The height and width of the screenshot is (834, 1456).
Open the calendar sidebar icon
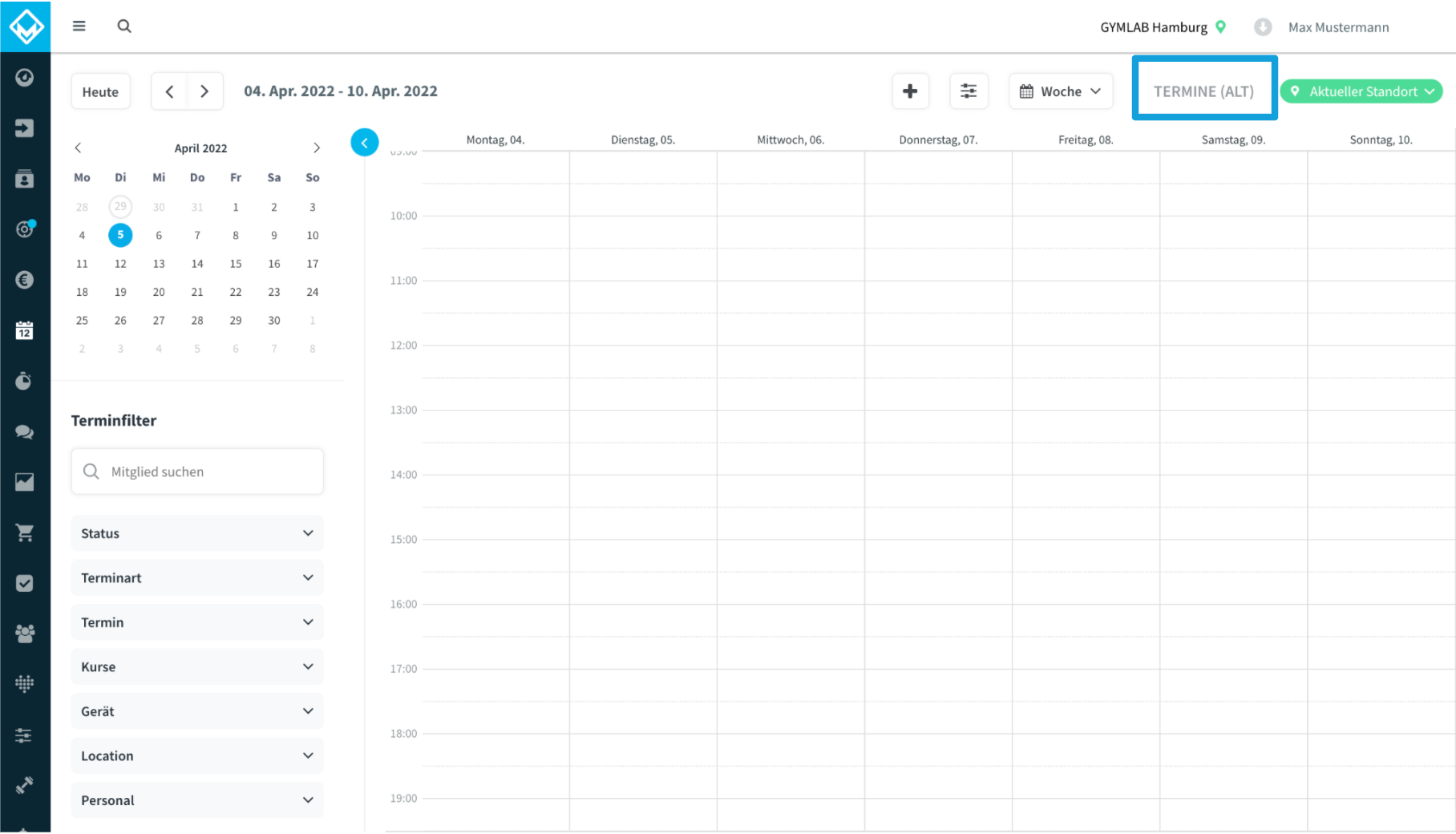(24, 330)
